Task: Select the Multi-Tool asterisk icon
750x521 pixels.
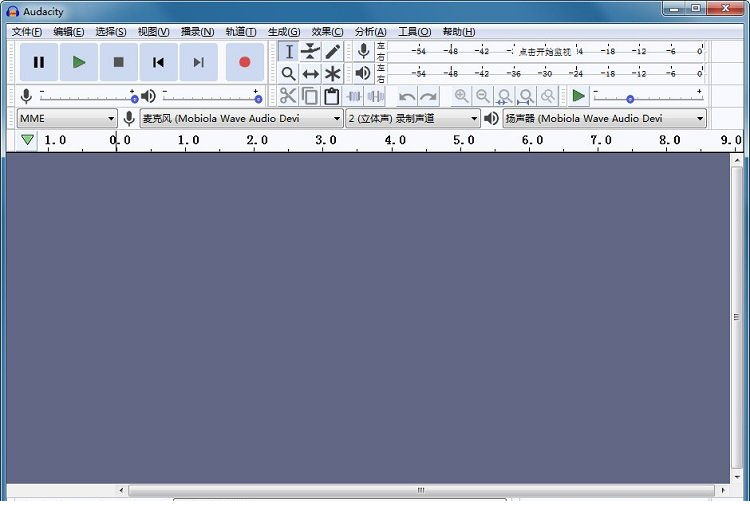Action: coord(333,74)
